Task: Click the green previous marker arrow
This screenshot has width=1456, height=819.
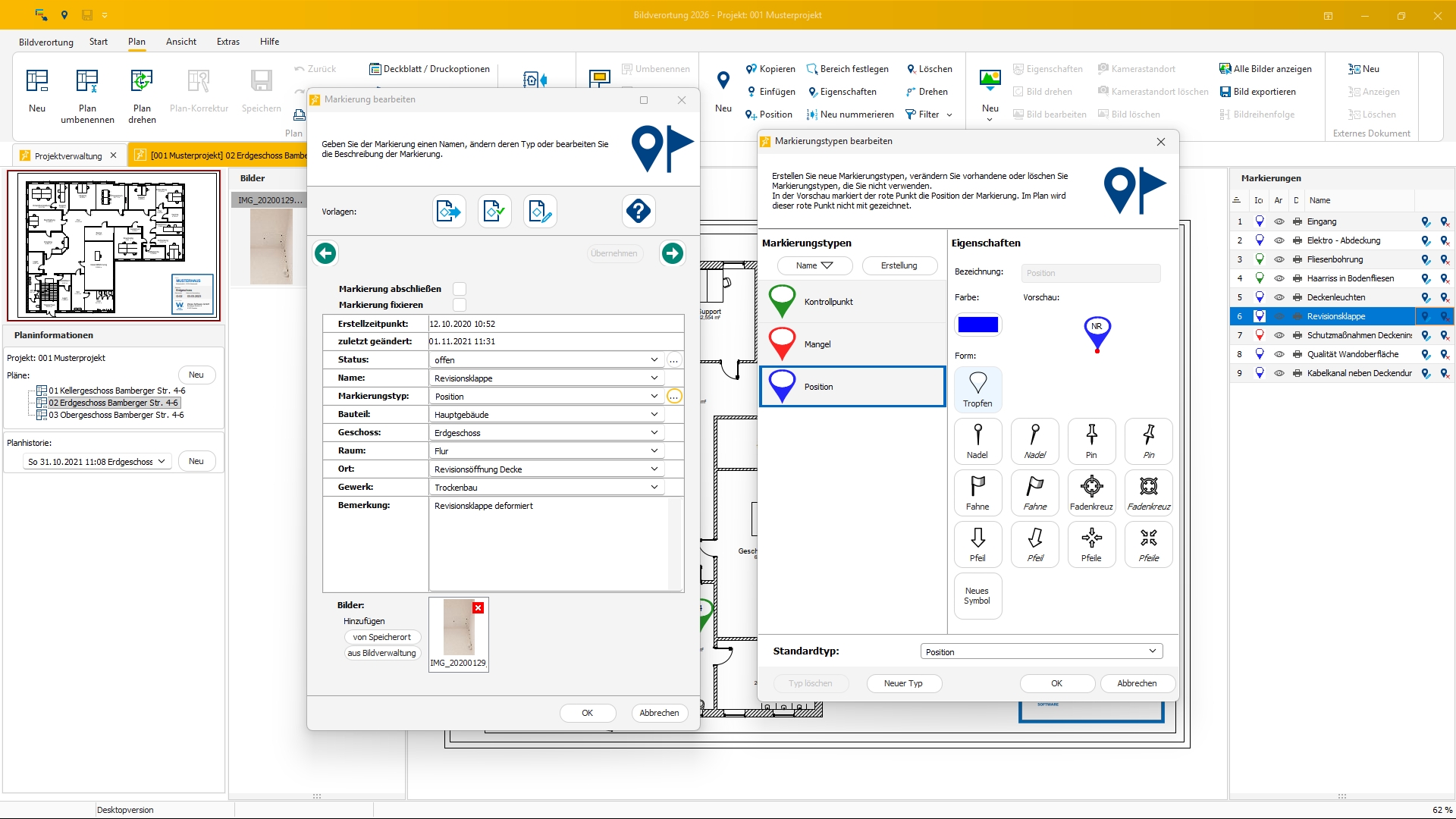Action: click(x=325, y=253)
